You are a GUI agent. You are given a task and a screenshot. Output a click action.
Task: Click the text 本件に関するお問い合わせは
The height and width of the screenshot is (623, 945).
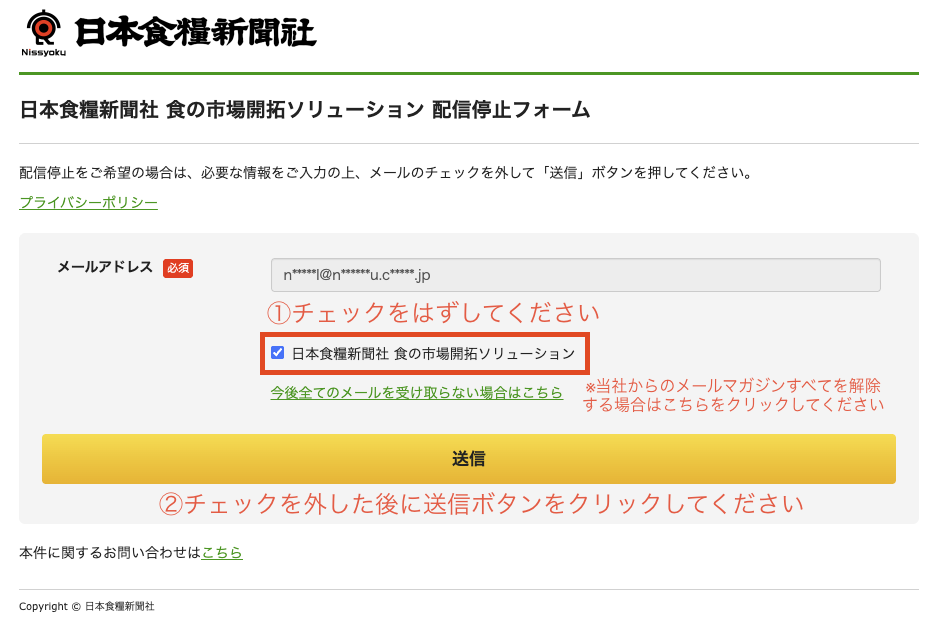(x=110, y=553)
